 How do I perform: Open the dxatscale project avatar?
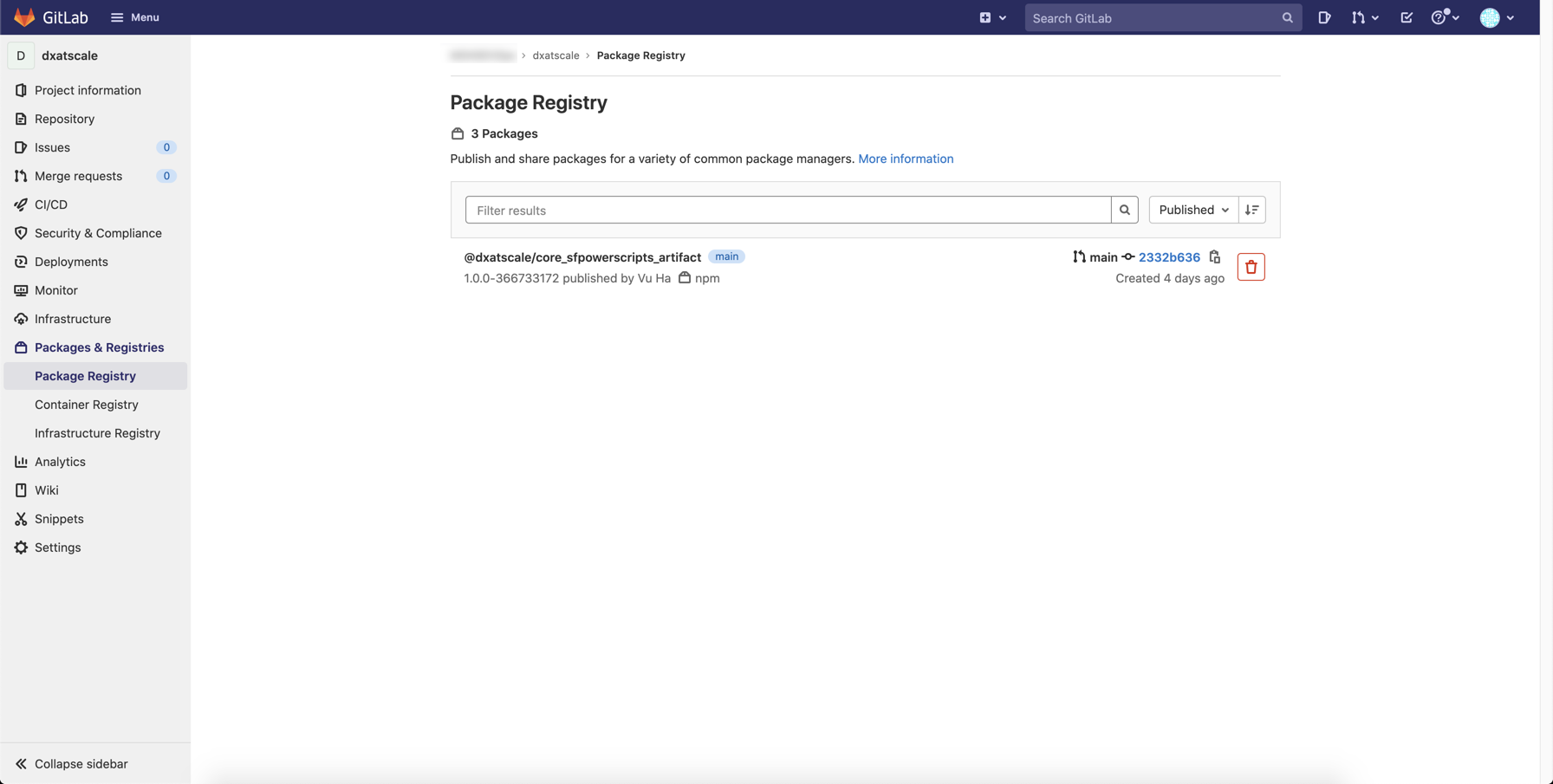[x=21, y=55]
